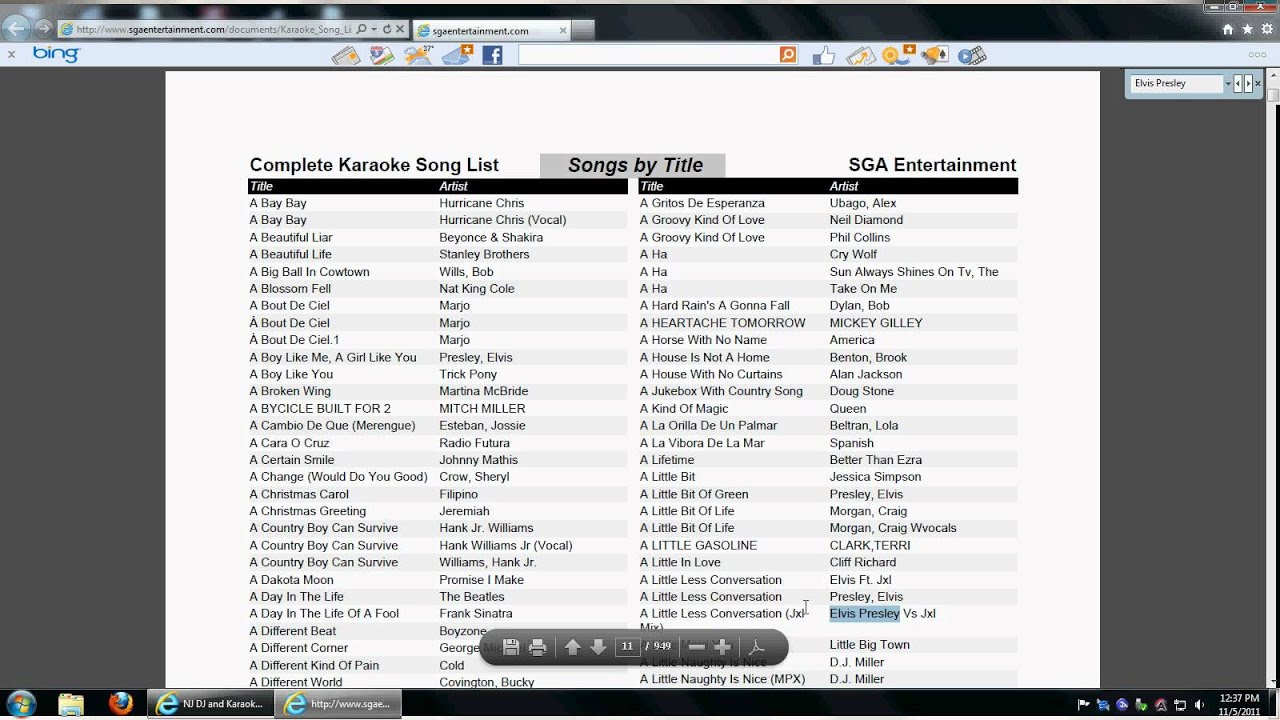Click the page number field showing 11

[627, 647]
